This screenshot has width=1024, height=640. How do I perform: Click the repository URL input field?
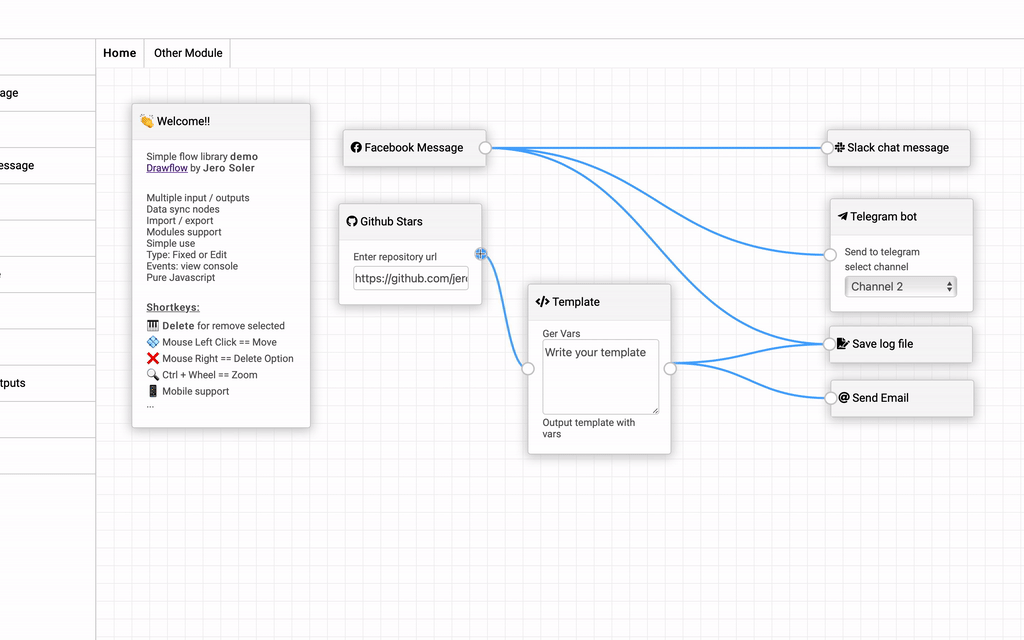[411, 278]
